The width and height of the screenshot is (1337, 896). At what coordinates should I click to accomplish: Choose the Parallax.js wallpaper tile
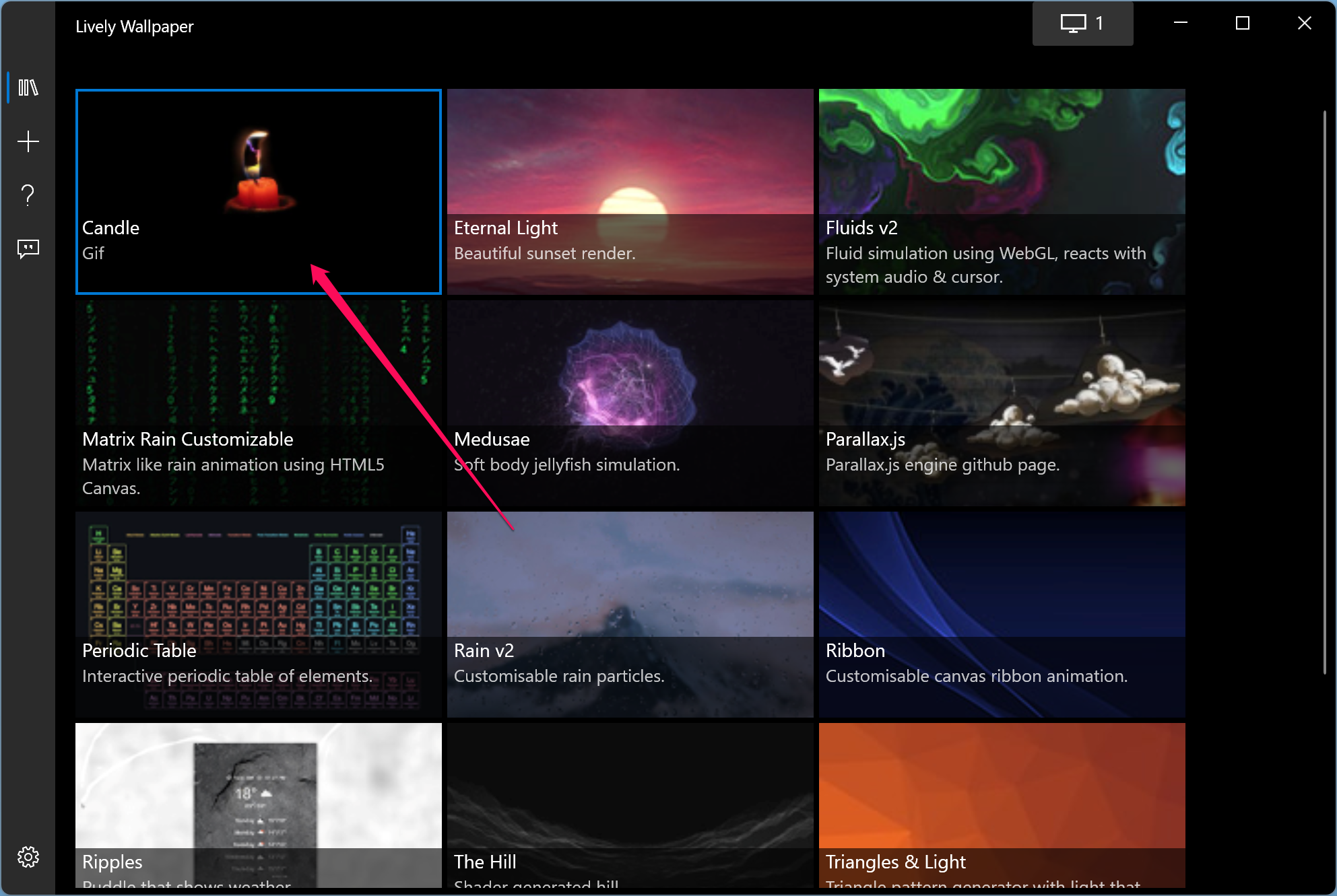pyautogui.click(x=1002, y=403)
